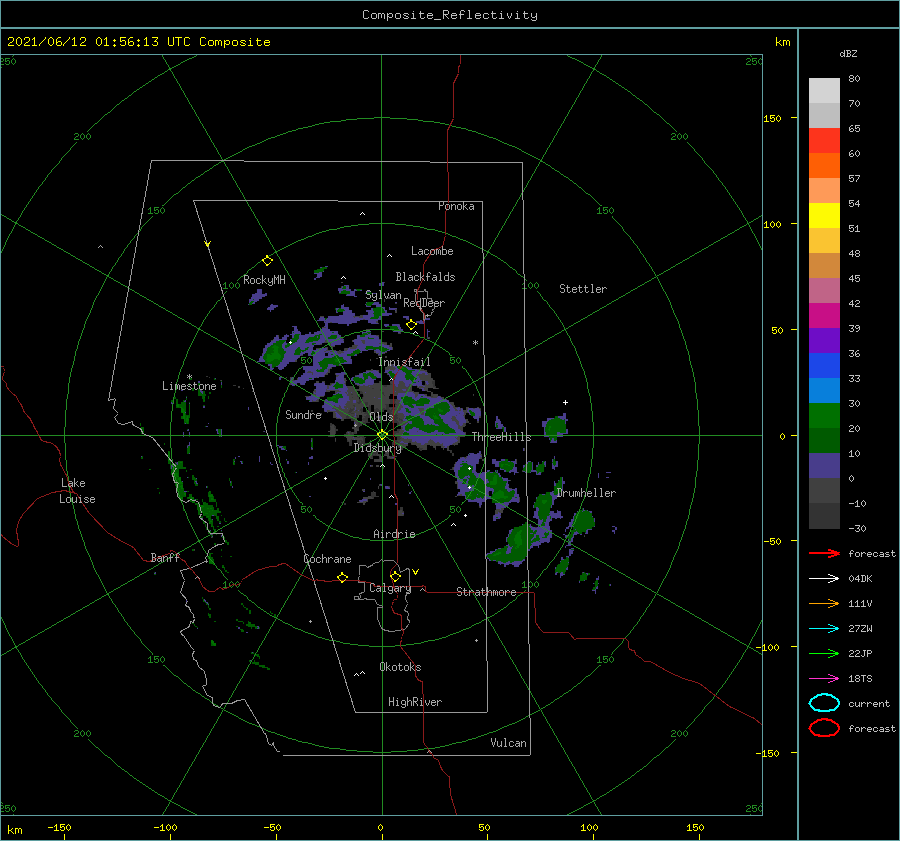Click the yellow radar-center diamond above Didsbury

click(x=382, y=435)
